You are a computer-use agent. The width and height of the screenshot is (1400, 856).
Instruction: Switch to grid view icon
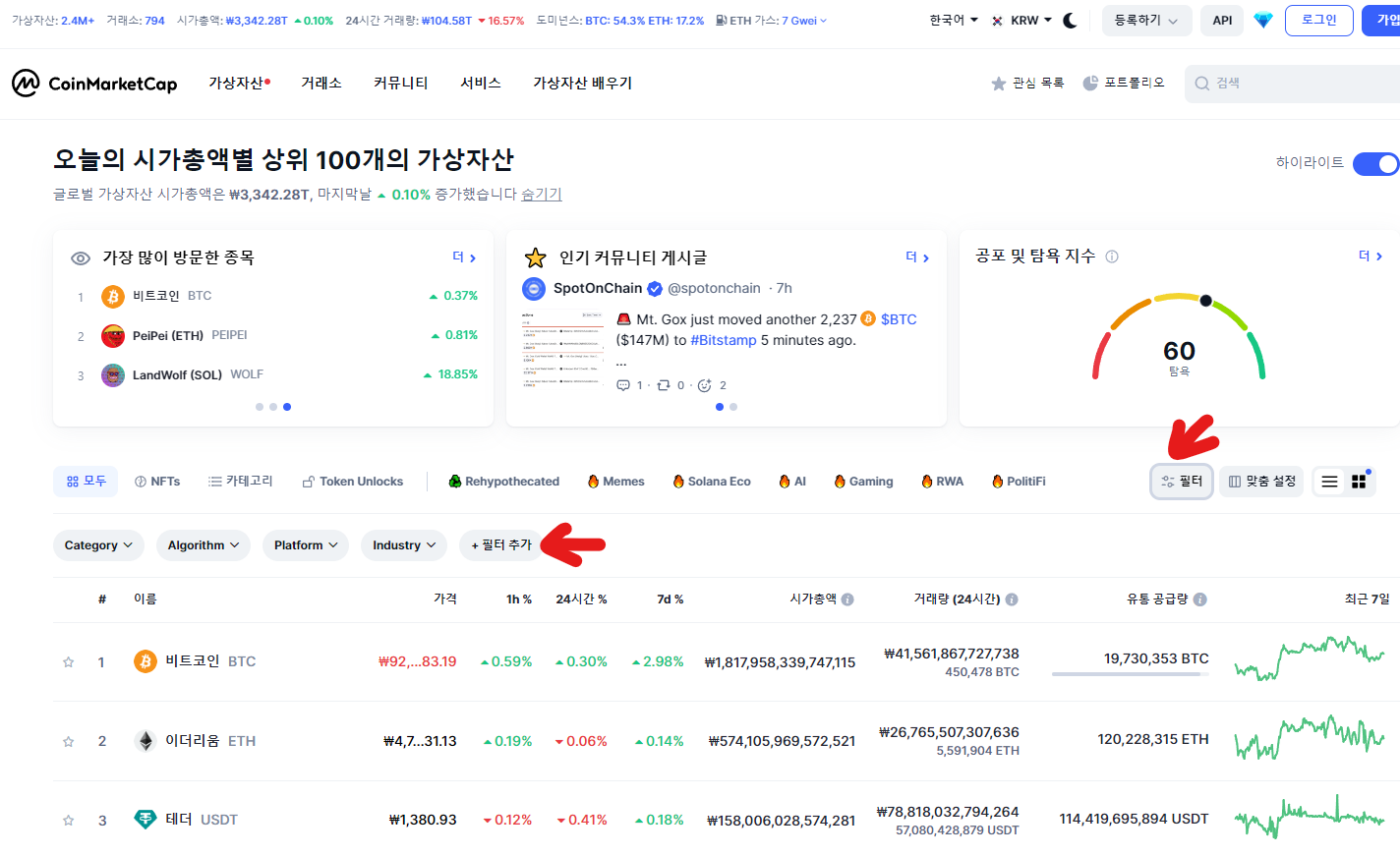pyautogui.click(x=1359, y=482)
